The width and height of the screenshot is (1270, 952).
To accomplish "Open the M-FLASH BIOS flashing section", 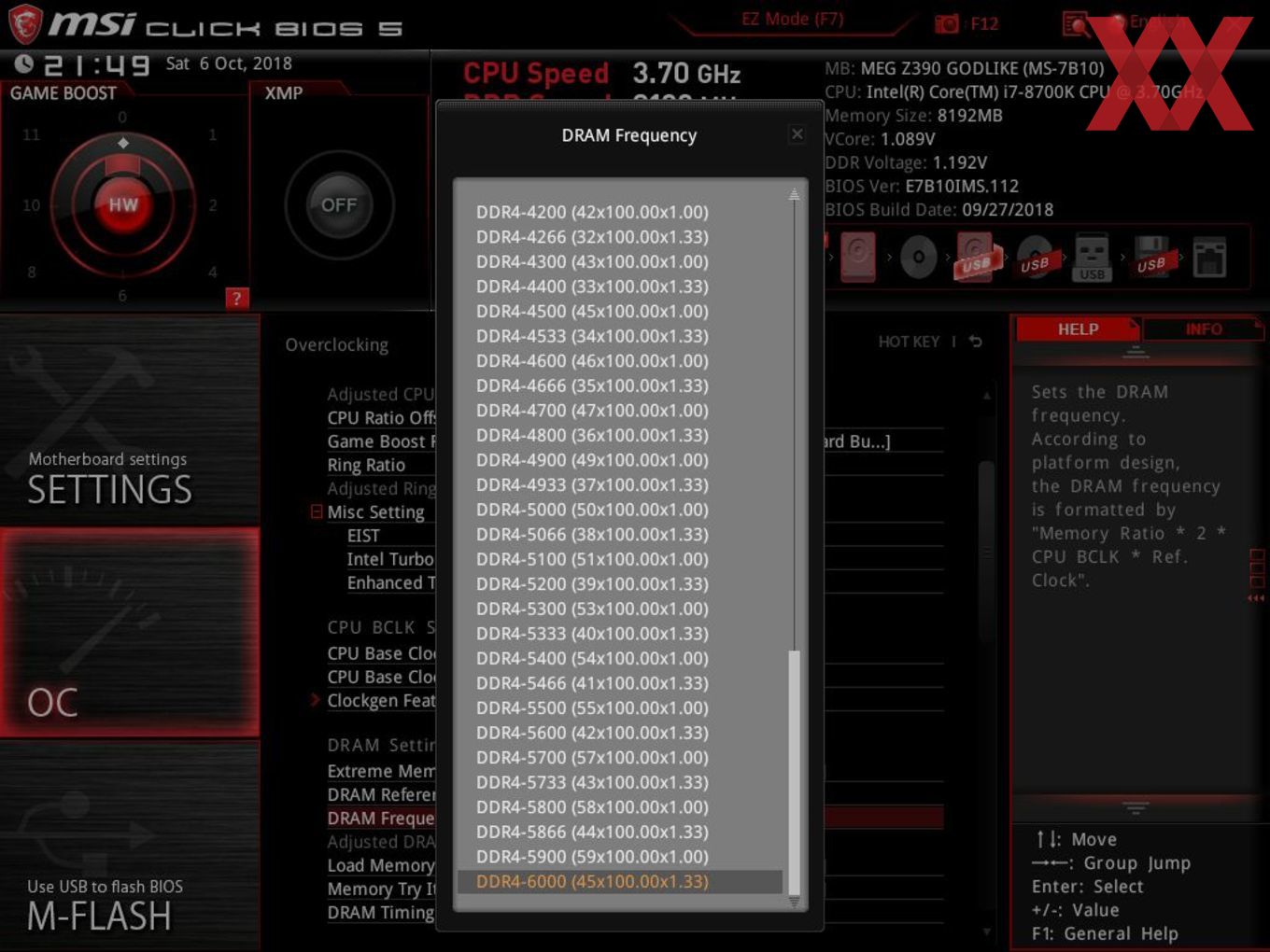I will click(130, 846).
